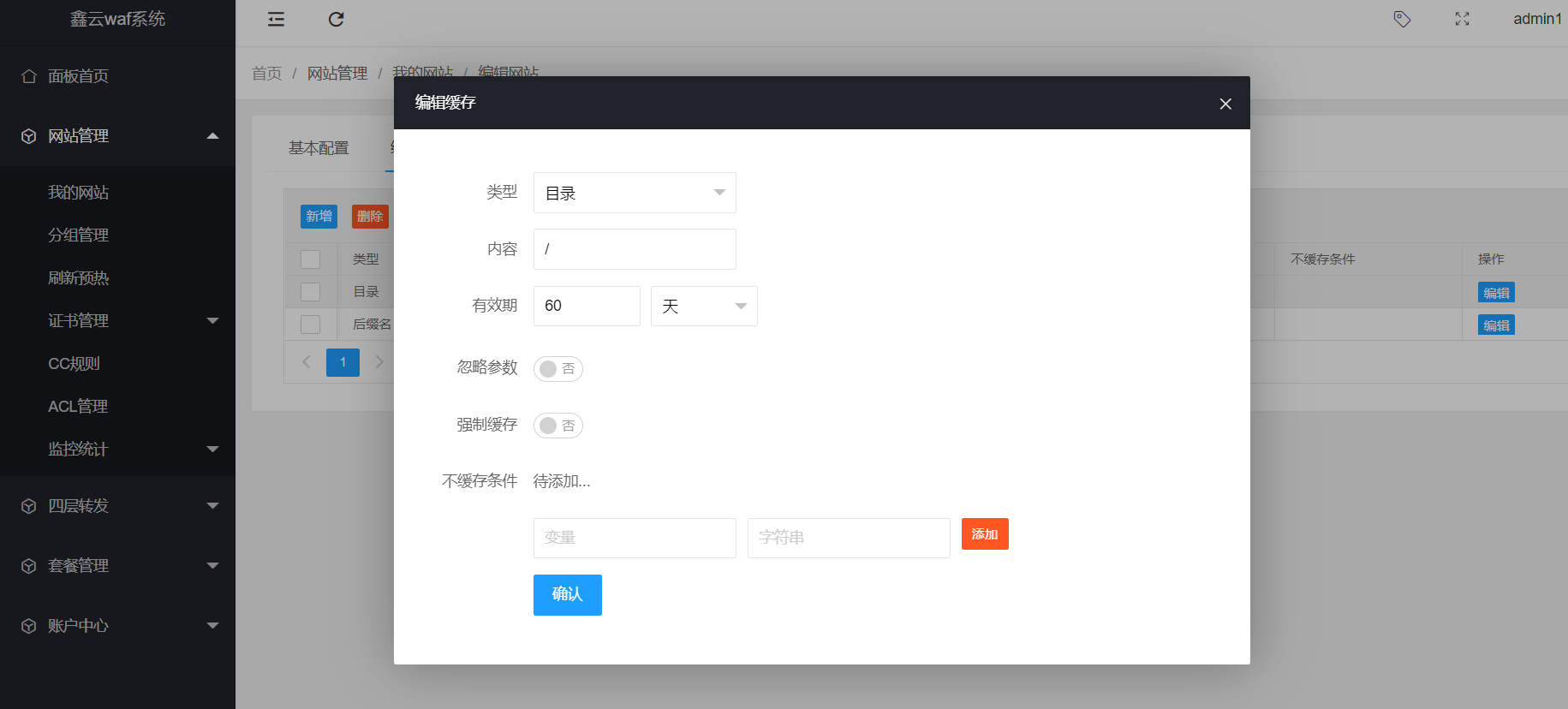The height and width of the screenshot is (709, 1568).
Task: Click the refresh page icon
Action: click(x=337, y=19)
